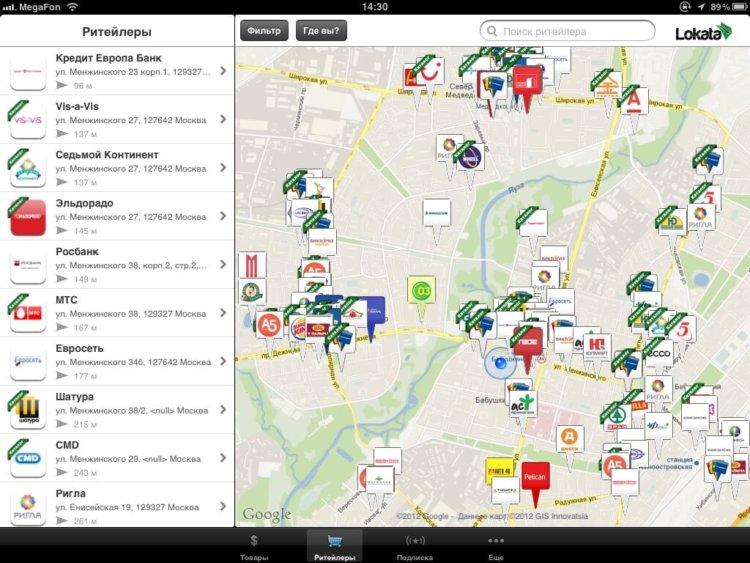Select the red Pelican map pin

pos(535,477)
